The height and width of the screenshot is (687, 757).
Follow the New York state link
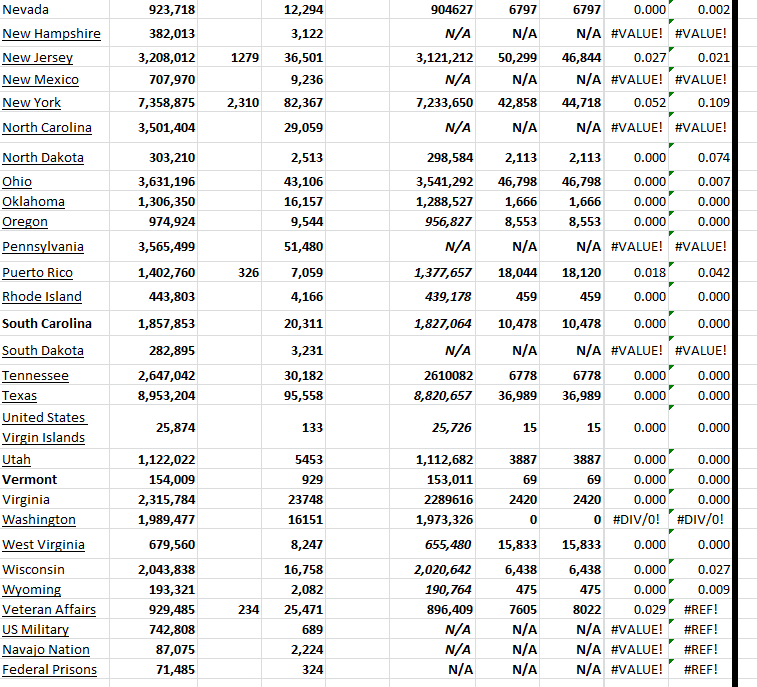(31, 103)
